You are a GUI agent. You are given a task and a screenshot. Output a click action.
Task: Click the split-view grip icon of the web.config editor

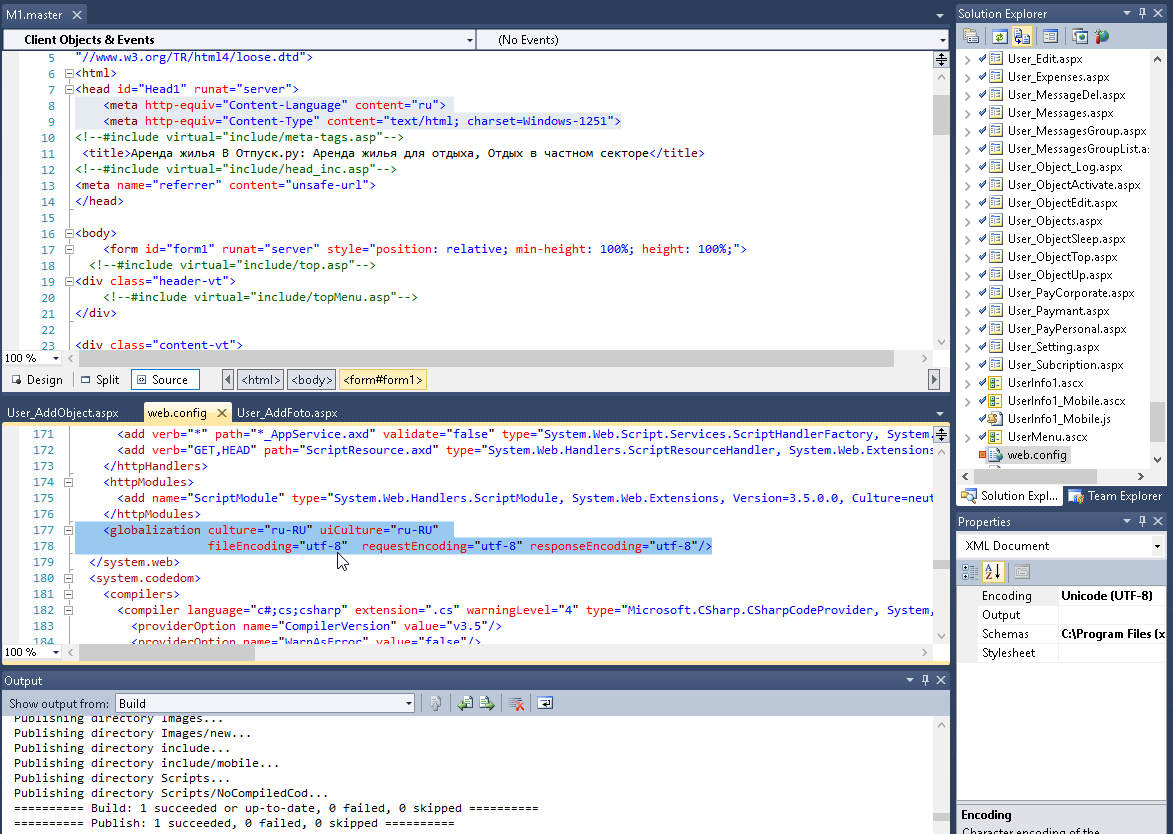point(941,434)
